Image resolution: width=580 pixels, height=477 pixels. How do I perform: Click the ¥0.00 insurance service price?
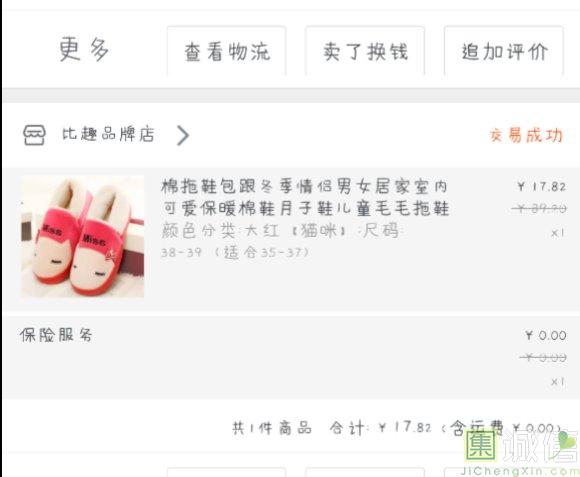546,335
